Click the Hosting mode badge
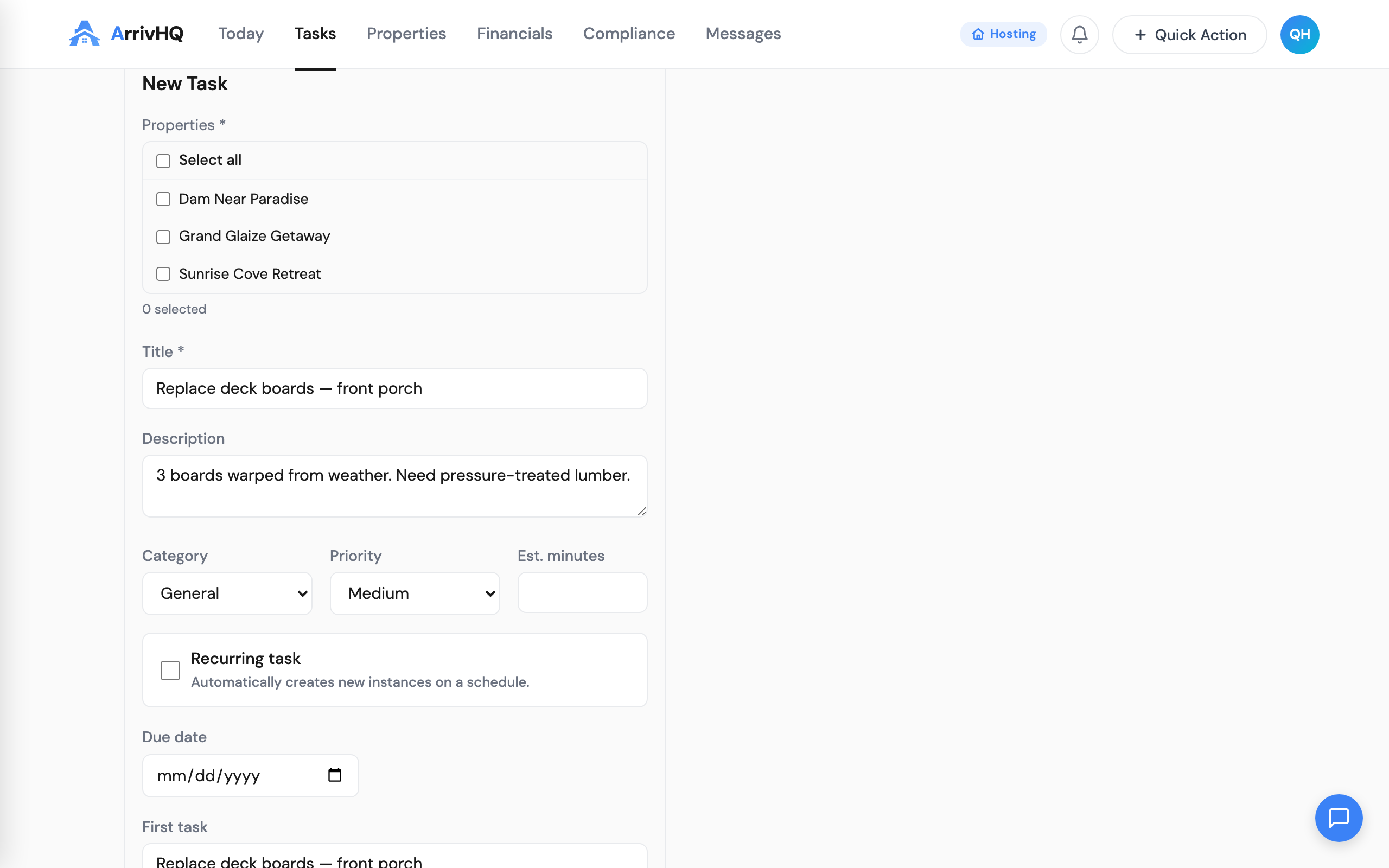Viewport: 1389px width, 868px height. pos(1003,34)
